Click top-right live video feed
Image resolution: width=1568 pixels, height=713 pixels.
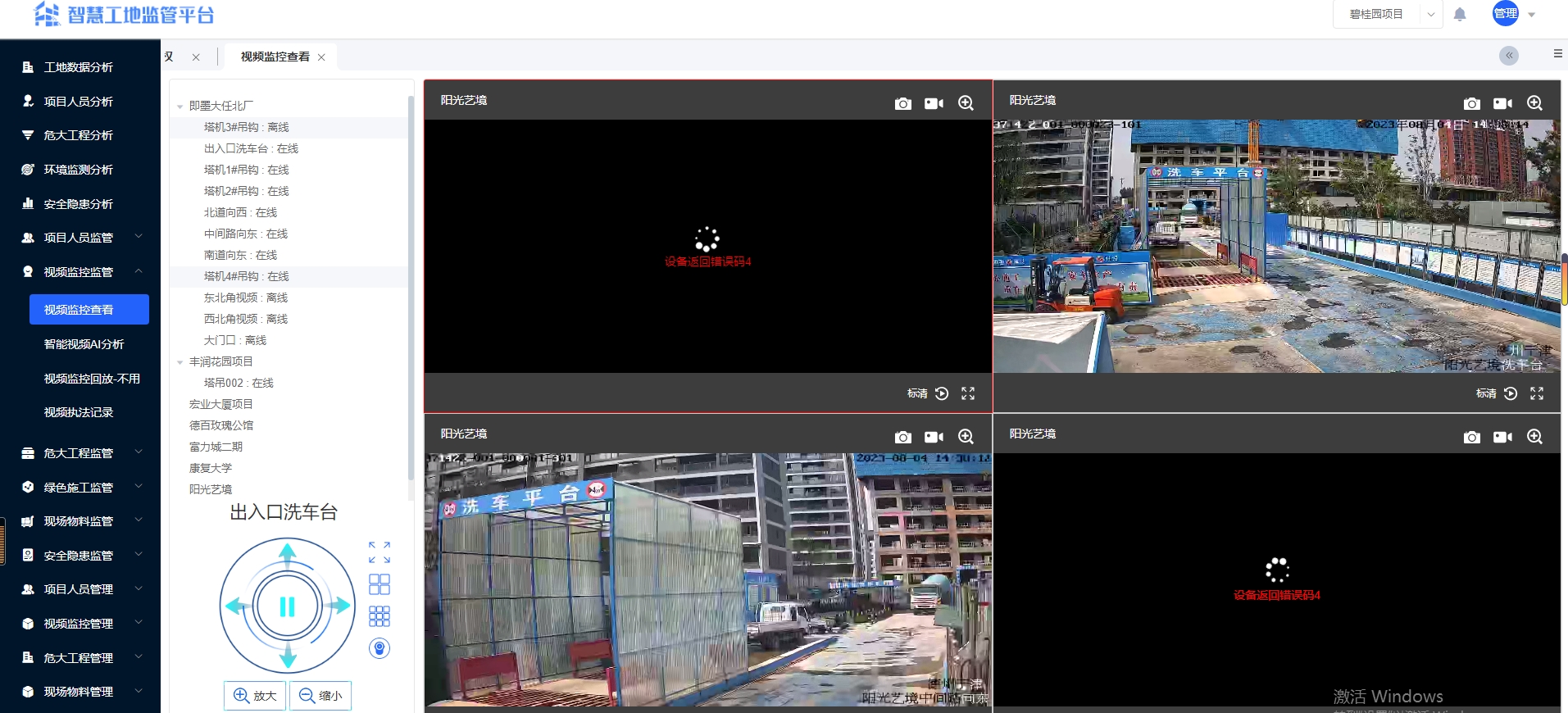click(x=1277, y=247)
